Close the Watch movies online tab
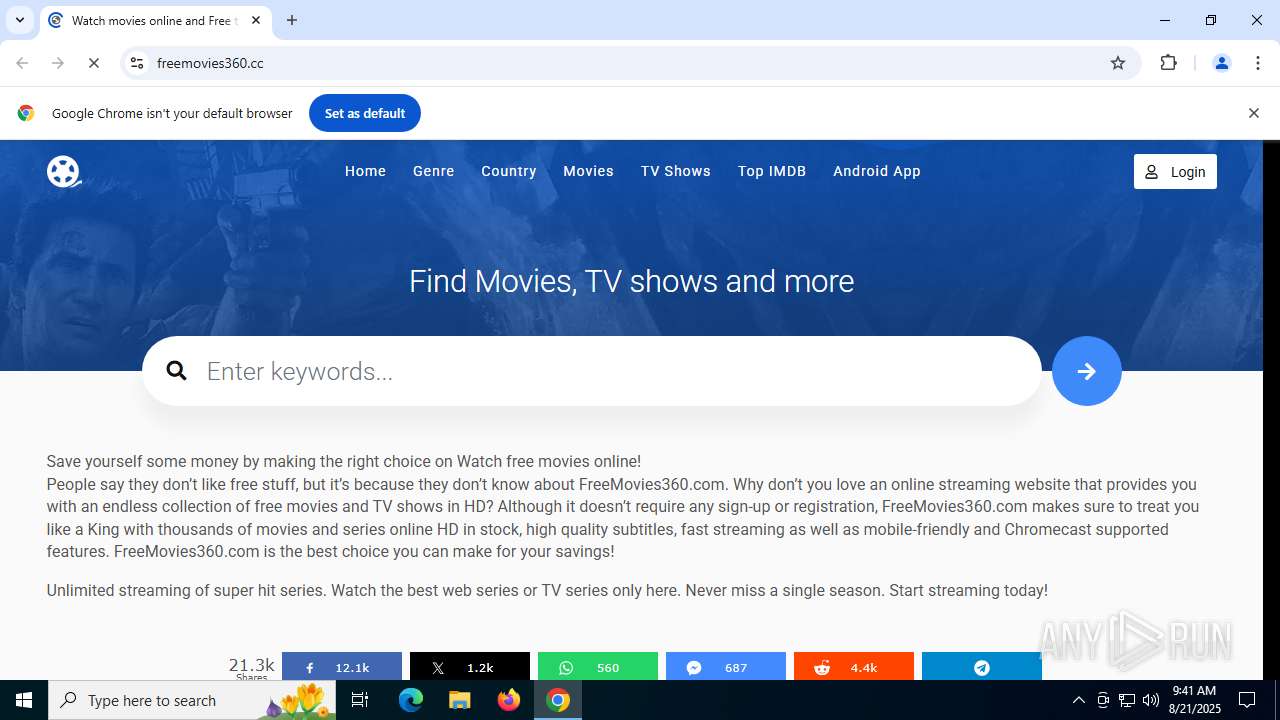Image resolution: width=1280 pixels, height=720 pixels. 256,20
